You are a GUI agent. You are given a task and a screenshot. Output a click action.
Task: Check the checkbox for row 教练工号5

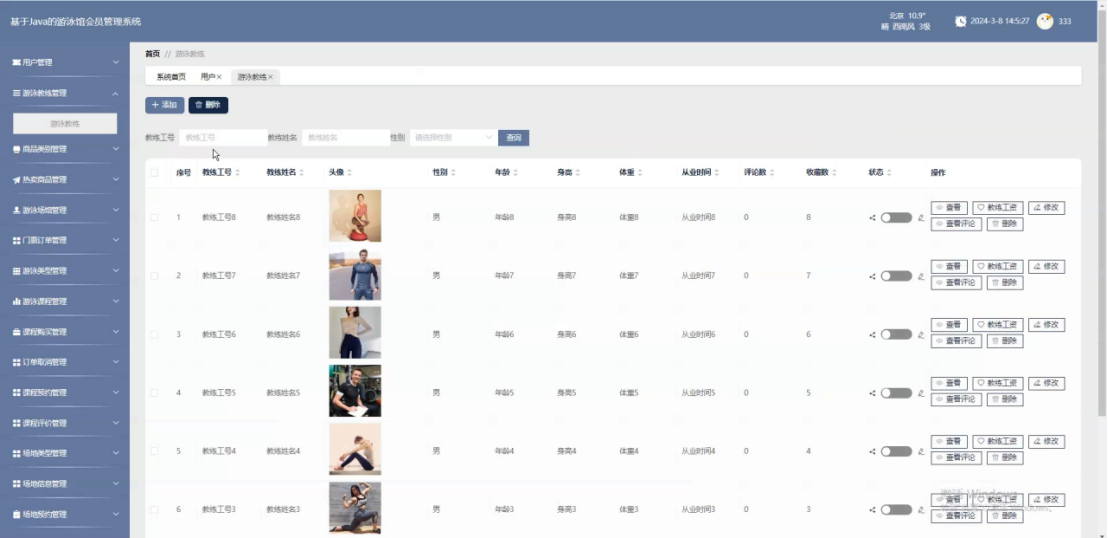point(154,393)
